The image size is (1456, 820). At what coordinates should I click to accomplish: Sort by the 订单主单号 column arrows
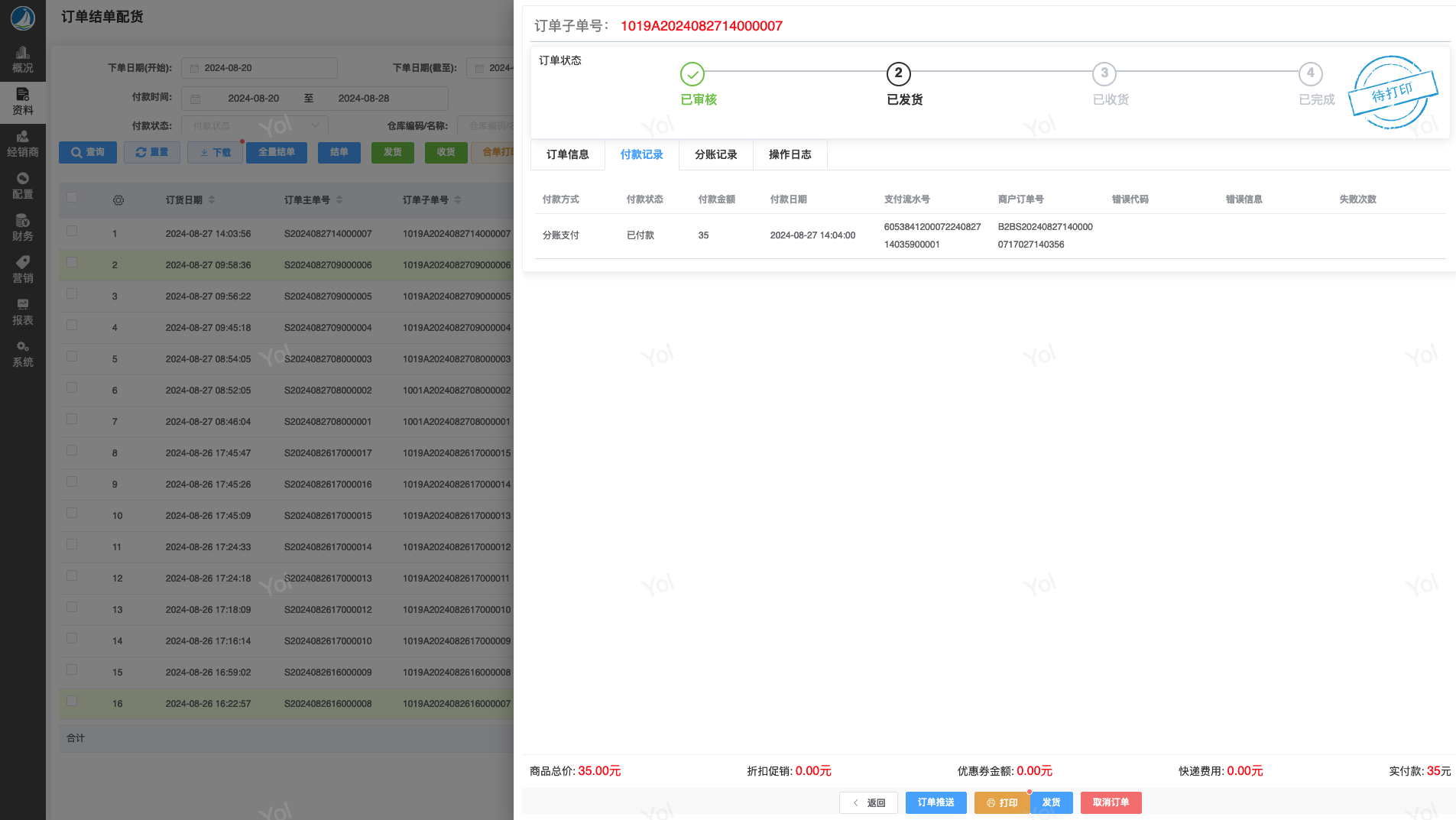pos(339,200)
